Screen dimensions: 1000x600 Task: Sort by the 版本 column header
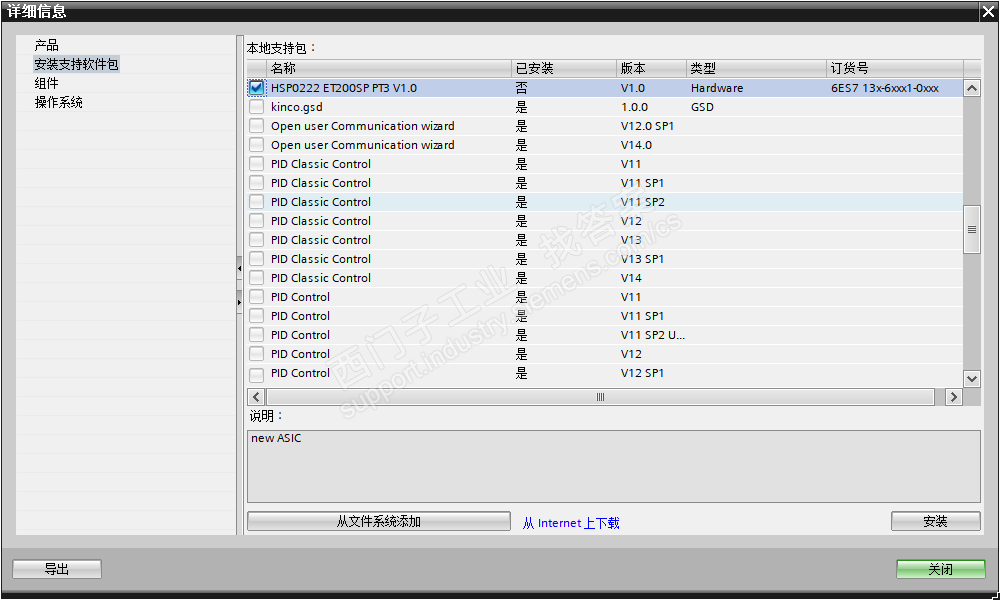pyautogui.click(x=651, y=68)
